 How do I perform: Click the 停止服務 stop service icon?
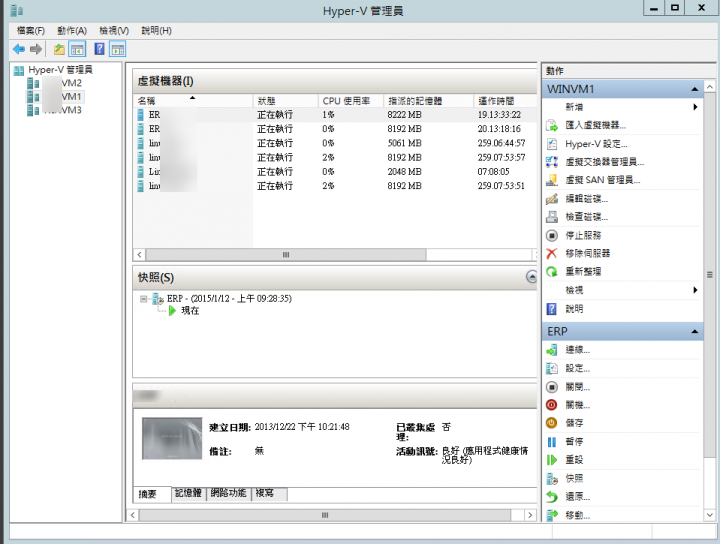point(551,236)
